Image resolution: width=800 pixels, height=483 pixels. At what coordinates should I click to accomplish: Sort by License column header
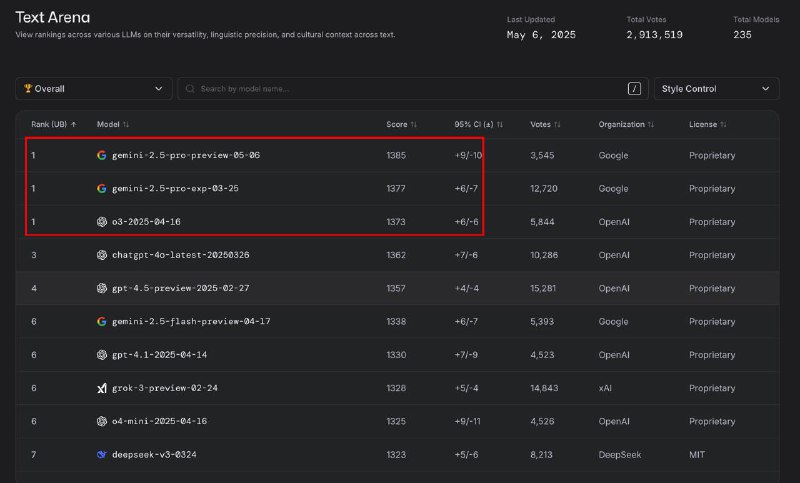click(x=708, y=124)
